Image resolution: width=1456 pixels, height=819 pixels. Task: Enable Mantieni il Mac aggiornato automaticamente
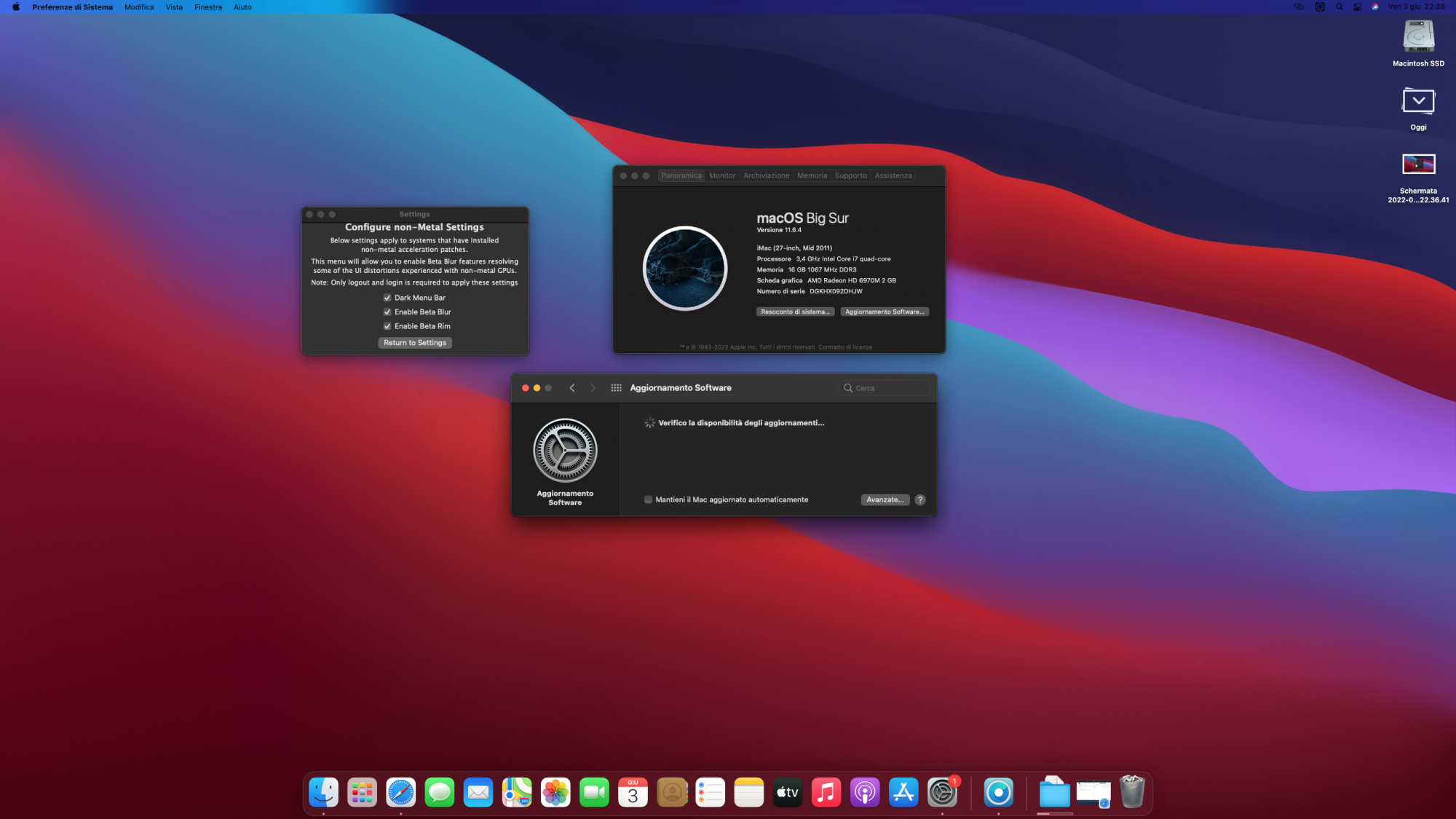[x=648, y=499]
